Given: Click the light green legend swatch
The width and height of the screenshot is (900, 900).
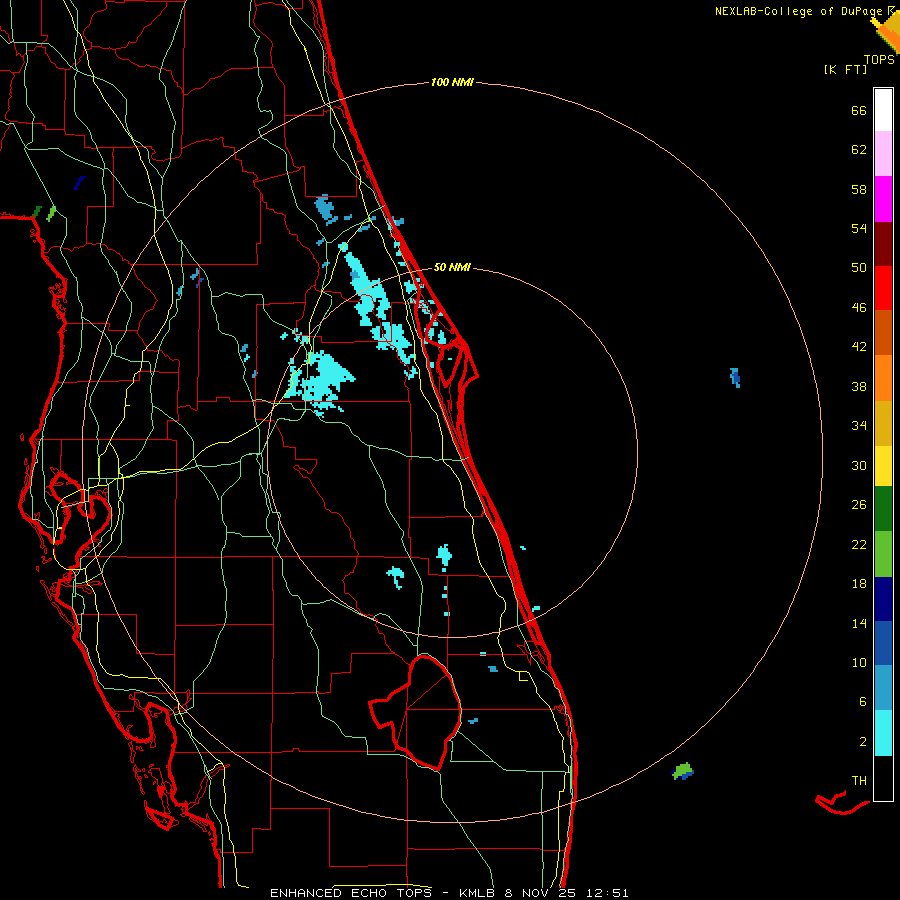Looking at the screenshot, I should [883, 554].
